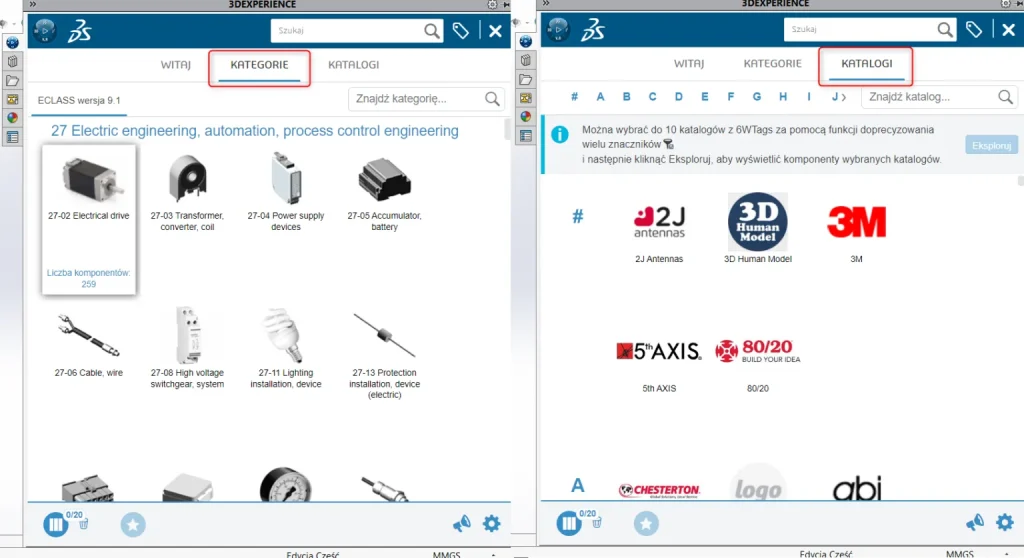Viewport: 1024px width, 558px height.
Task: Click search magnifier in left Szukaj box
Action: (x=432, y=31)
